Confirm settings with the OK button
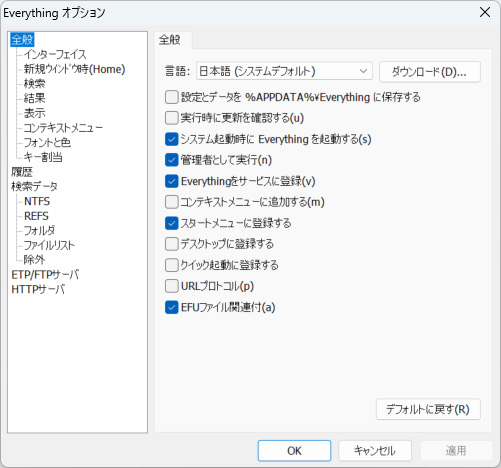Viewport: 501px width, 468px height. 294,451
